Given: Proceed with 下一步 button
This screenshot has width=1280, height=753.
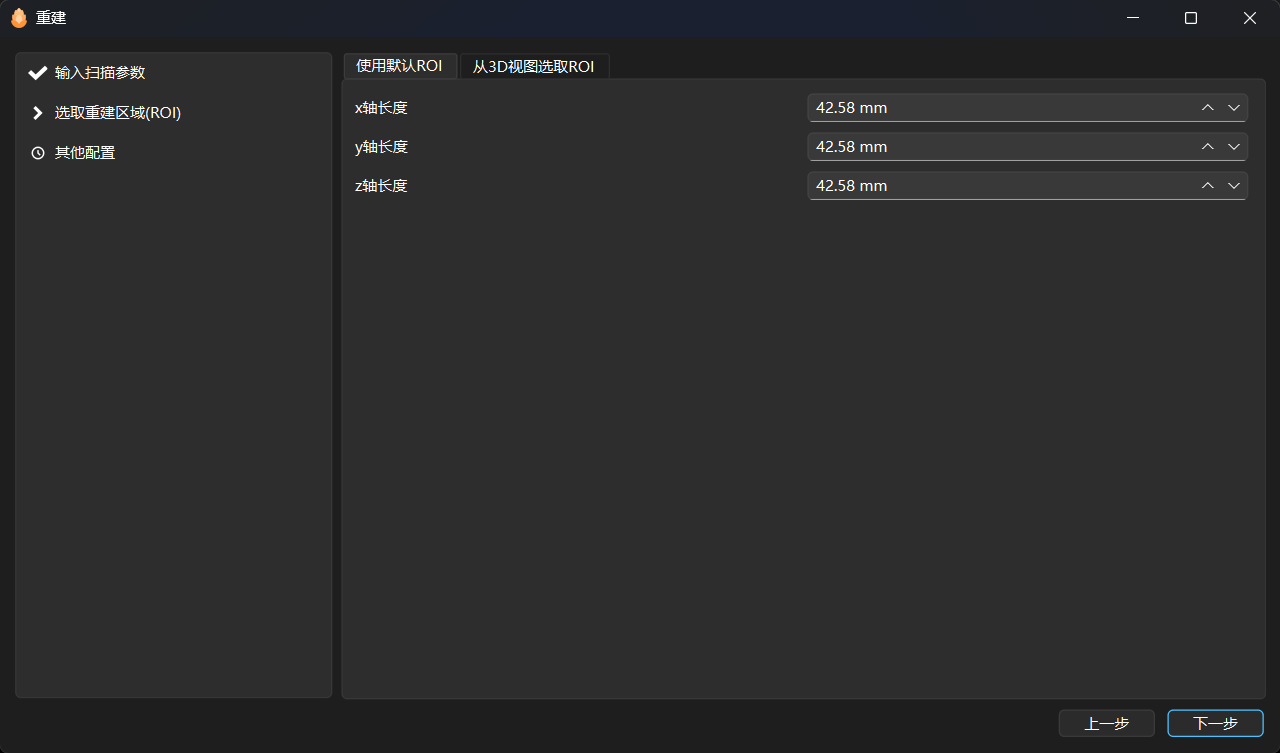Looking at the screenshot, I should tap(1215, 723).
